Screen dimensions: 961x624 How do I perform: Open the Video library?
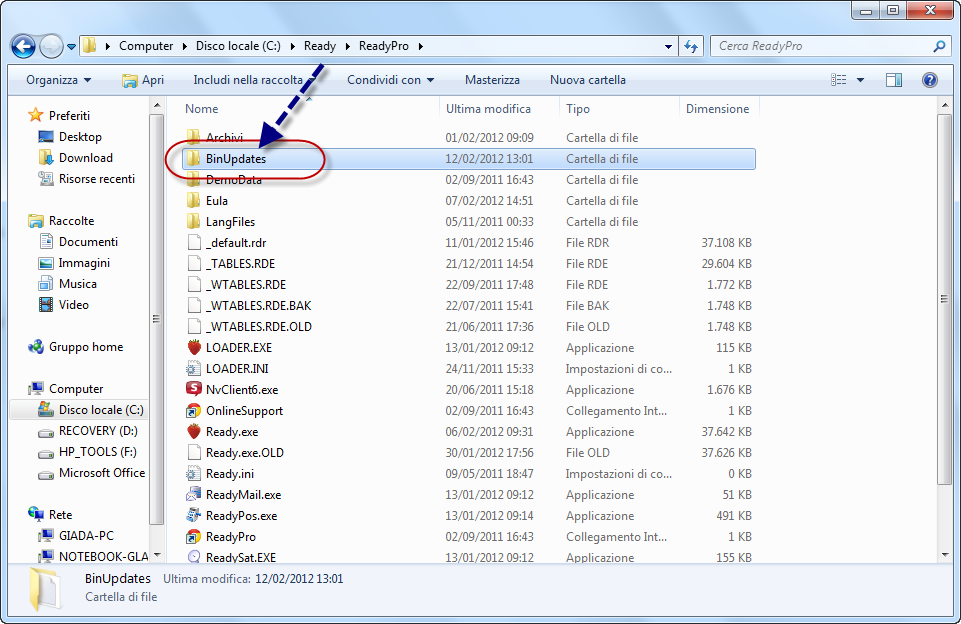pyautogui.click(x=63, y=305)
